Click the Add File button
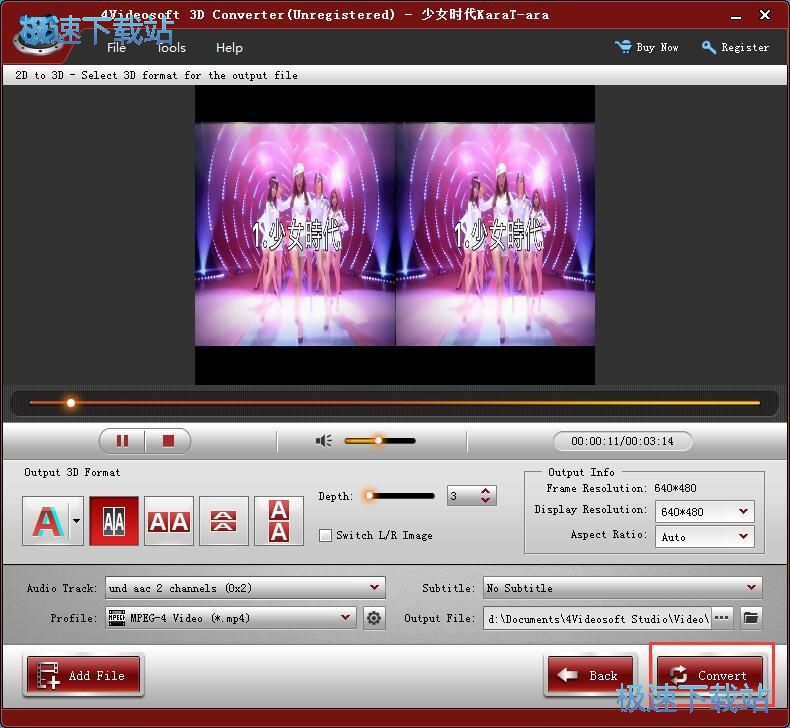 tap(84, 675)
